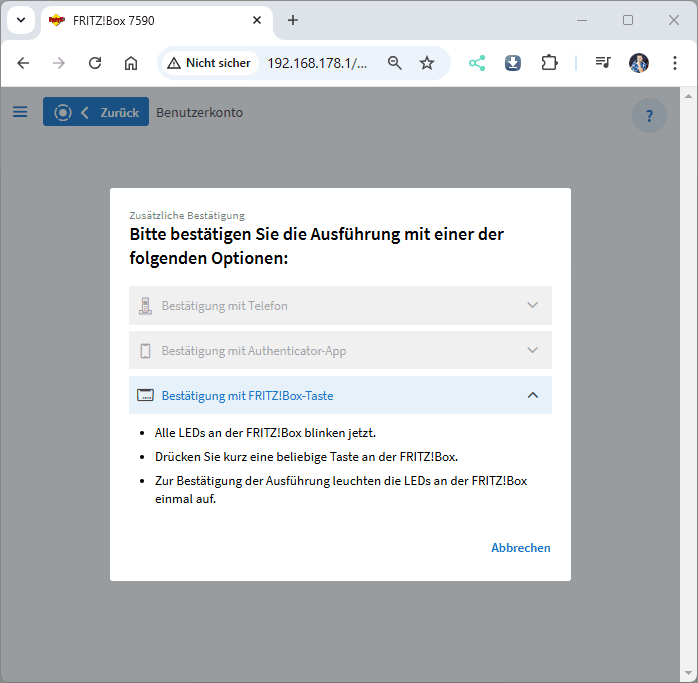698x683 pixels.
Task: Click the address bar URL field
Action: 317,63
